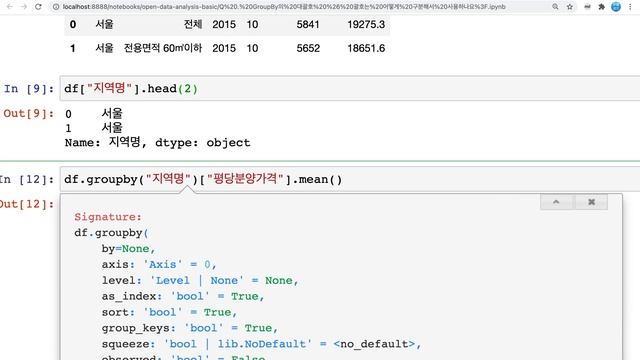This screenshot has height=360, width=640.
Task: Click table cell value 18651.6
Action: 366,48
